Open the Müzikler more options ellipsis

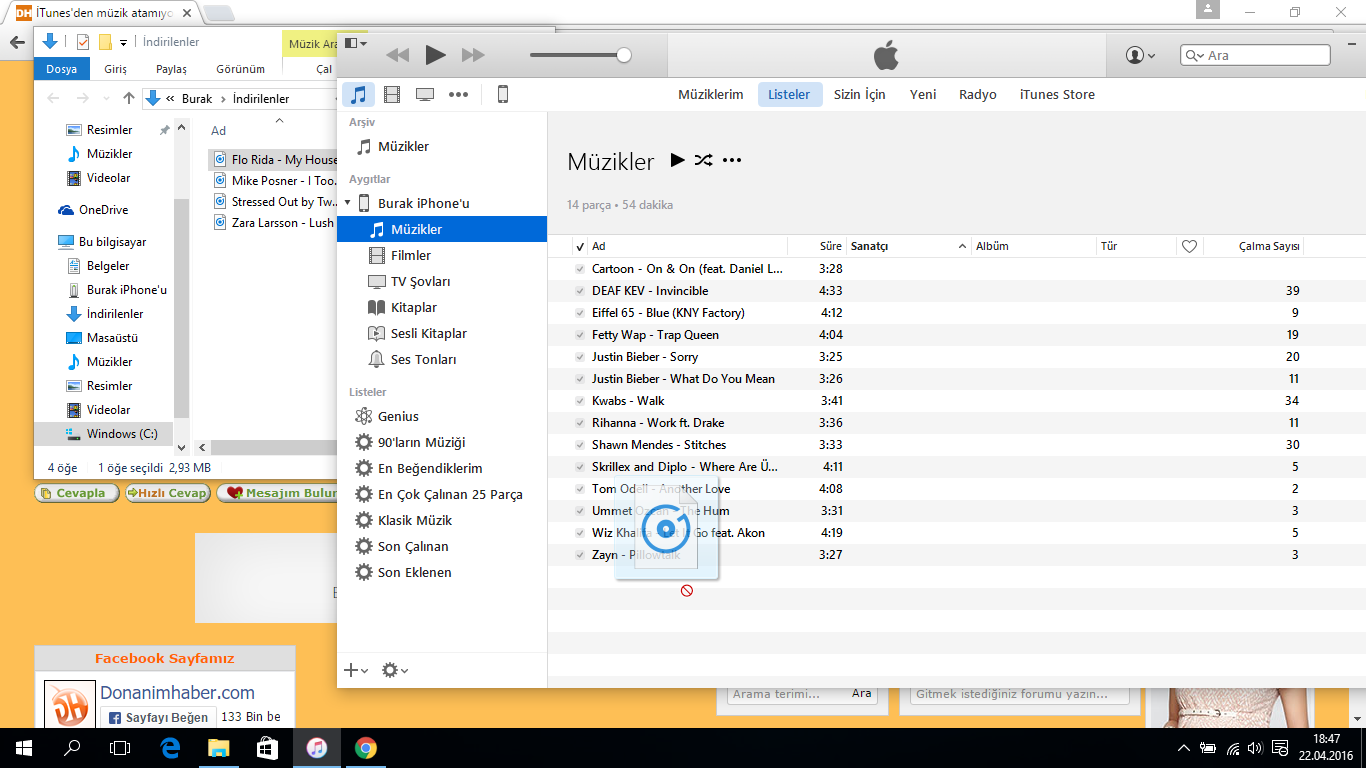pos(732,160)
